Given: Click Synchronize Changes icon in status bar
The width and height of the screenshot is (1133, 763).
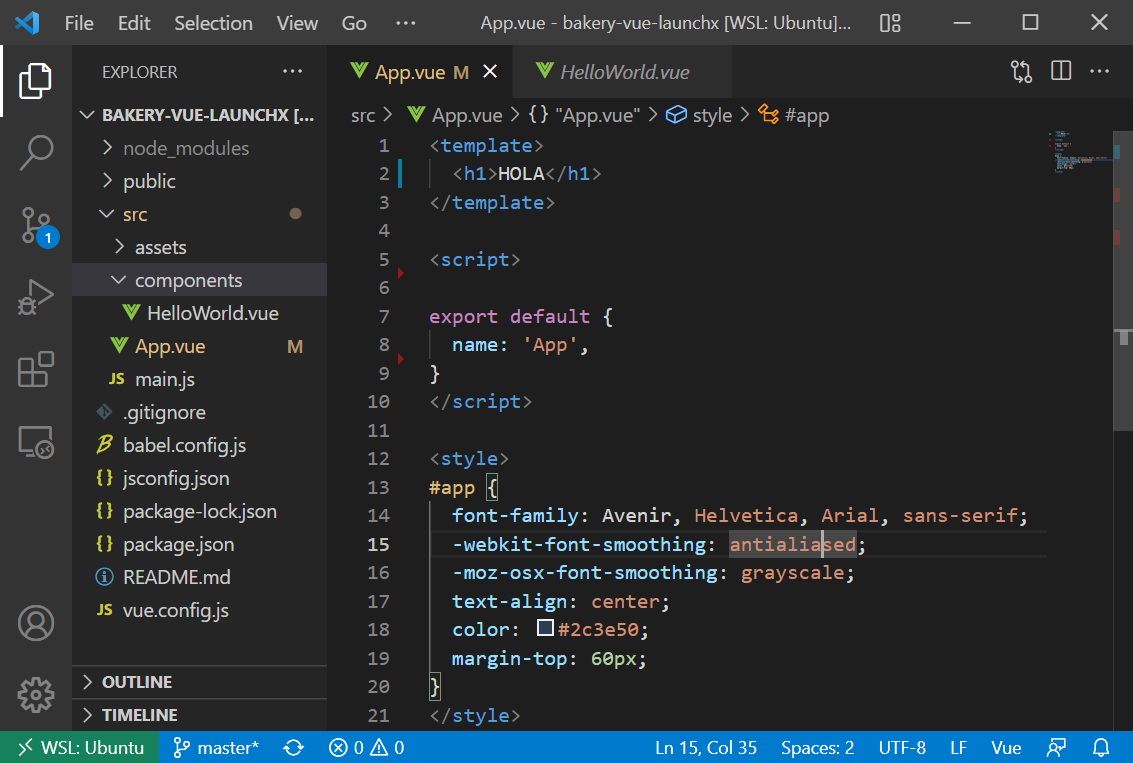Looking at the screenshot, I should (x=293, y=748).
